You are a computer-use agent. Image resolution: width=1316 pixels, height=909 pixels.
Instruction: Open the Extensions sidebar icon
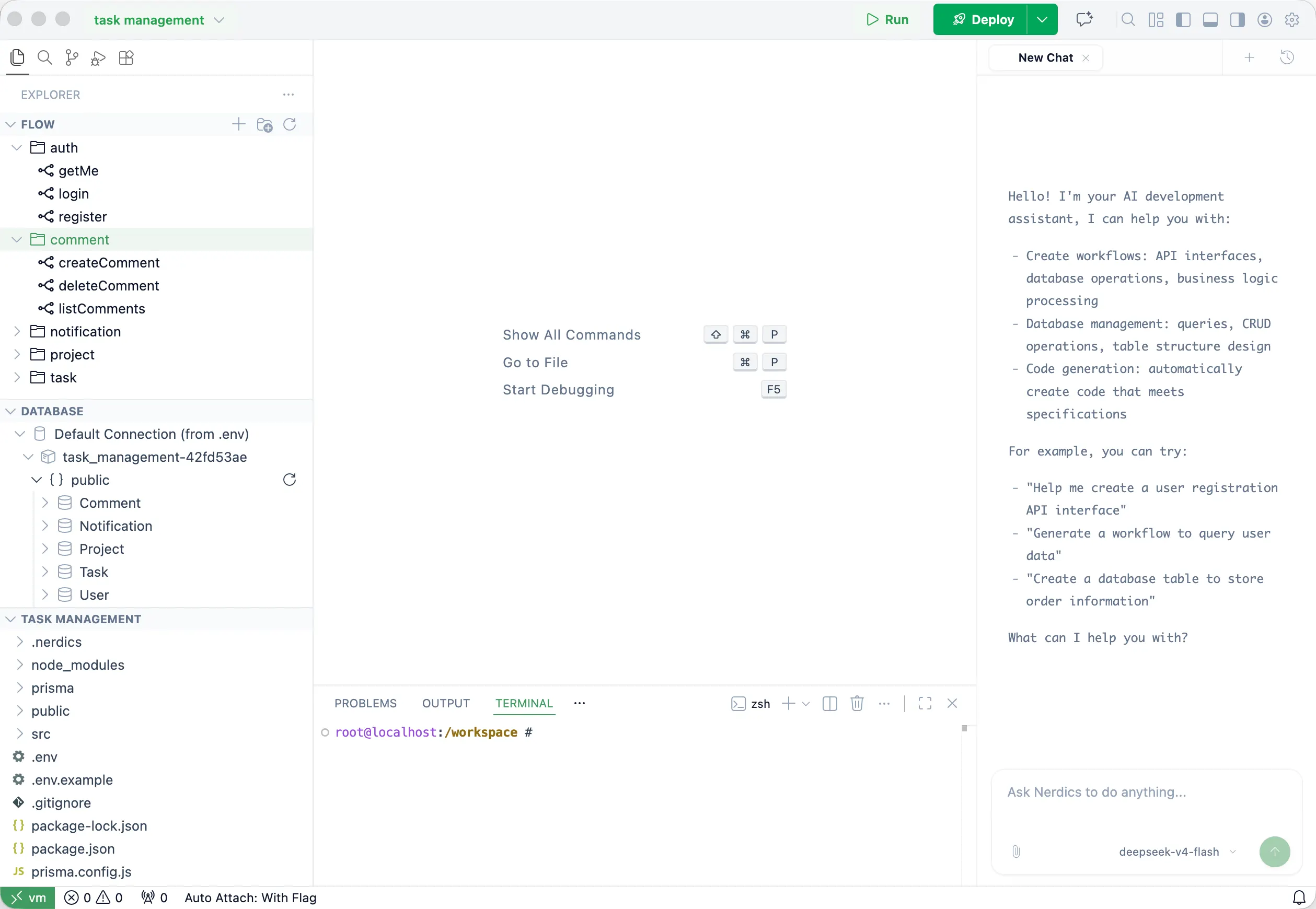(x=126, y=57)
